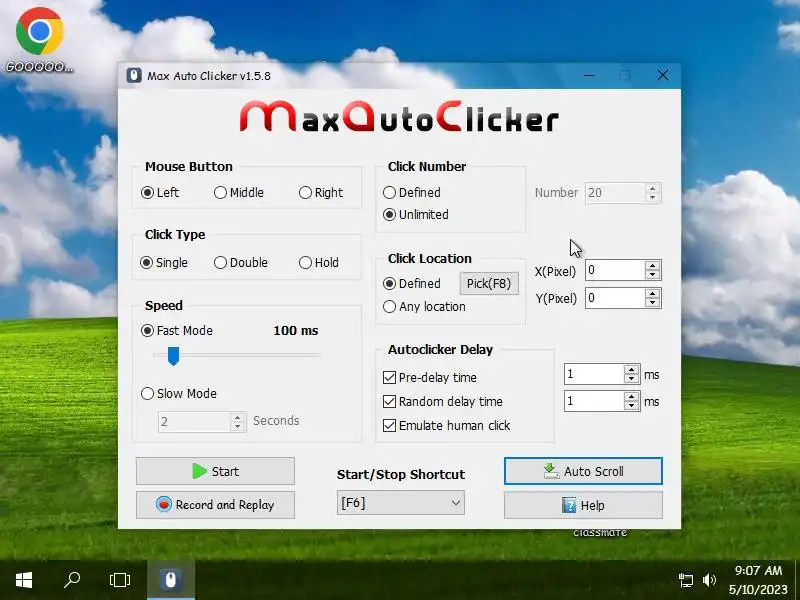Click the volume speaker tray icon
This screenshot has height=600, width=800.
point(709,580)
